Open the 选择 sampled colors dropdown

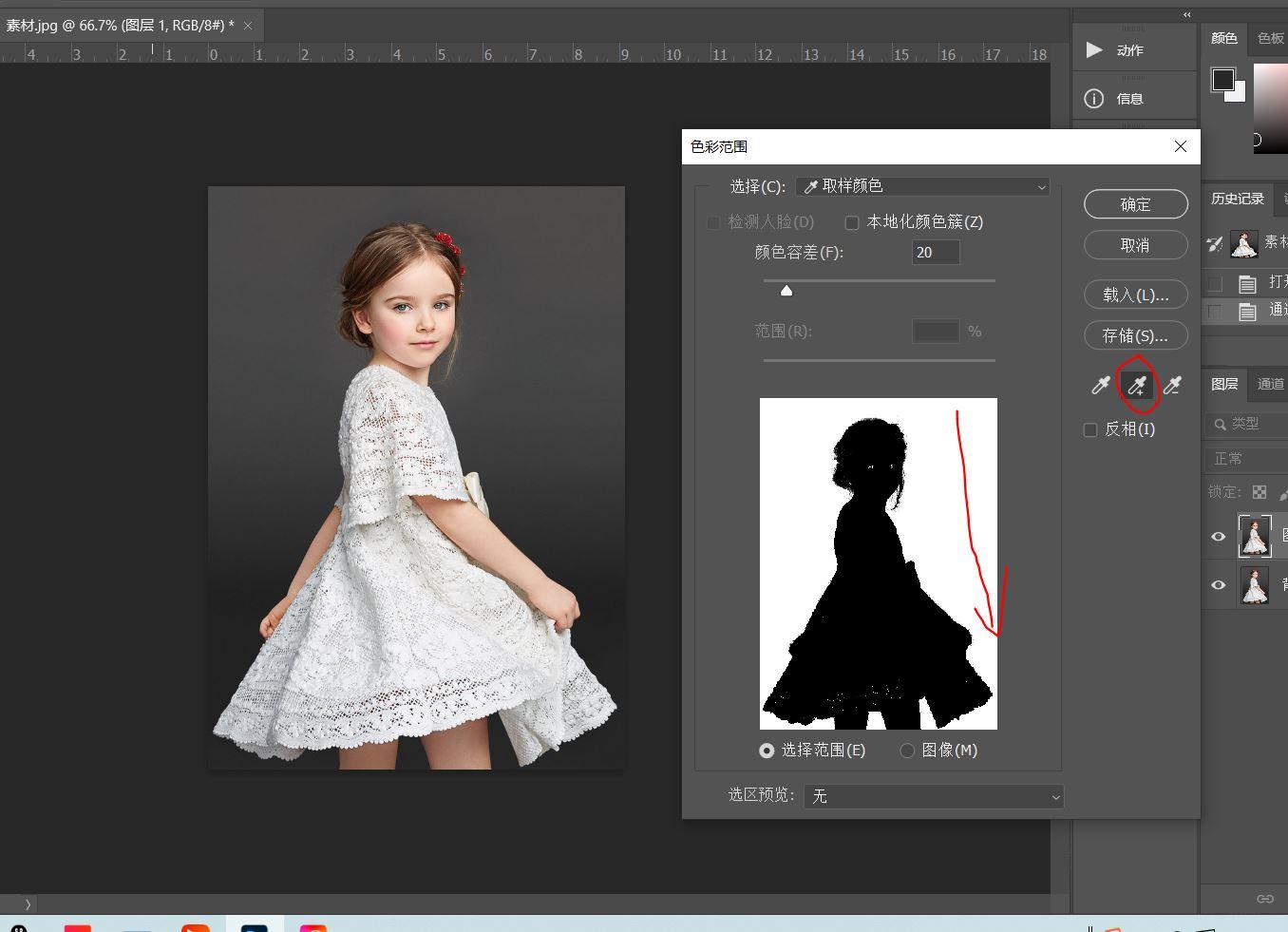922,186
